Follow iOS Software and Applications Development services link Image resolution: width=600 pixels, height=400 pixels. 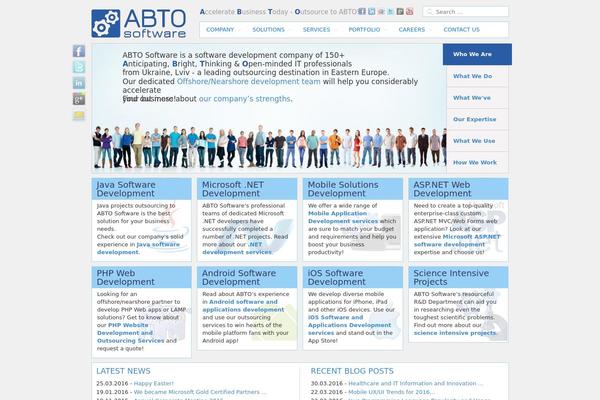(x=349, y=325)
